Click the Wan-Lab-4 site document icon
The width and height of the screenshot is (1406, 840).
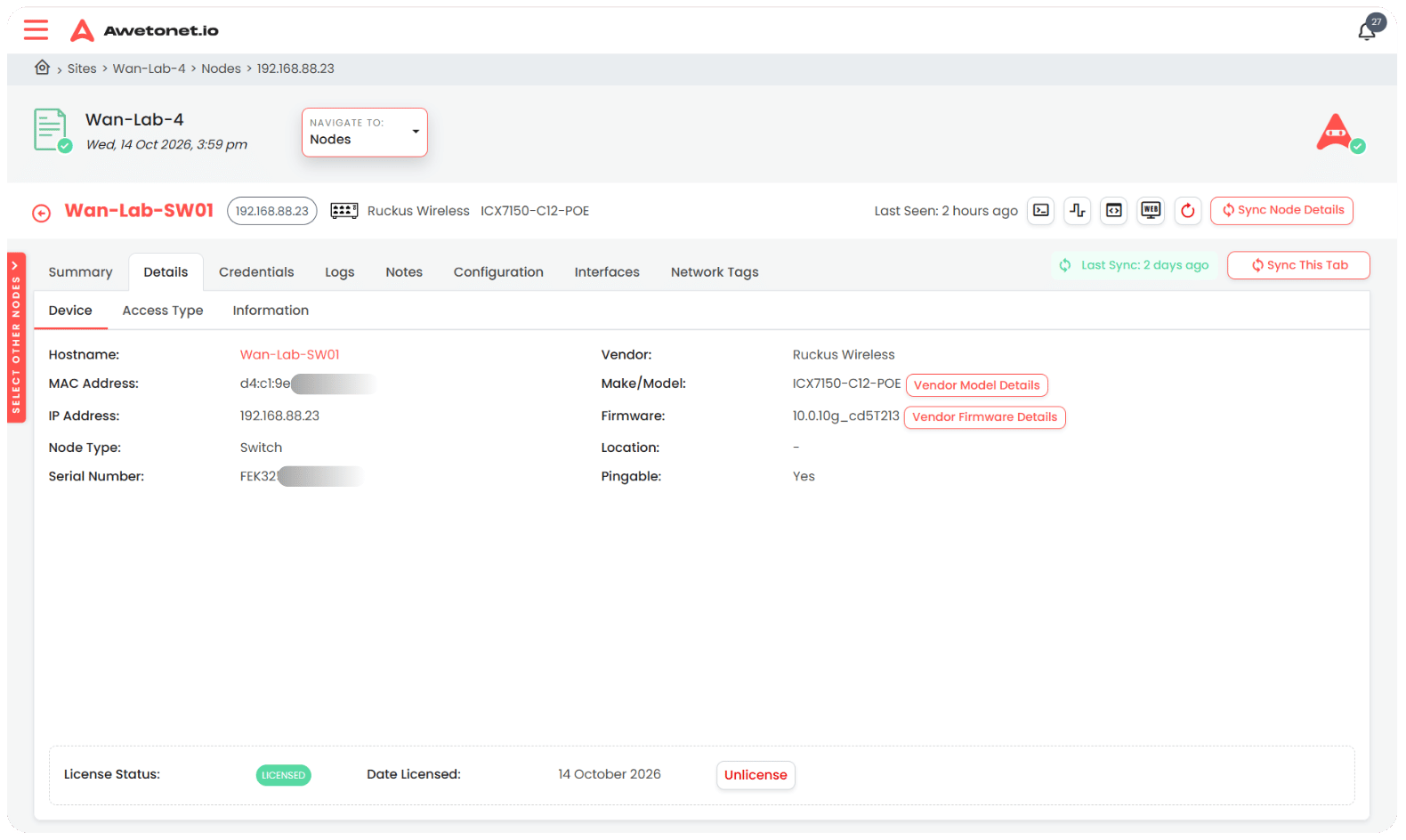[52, 130]
